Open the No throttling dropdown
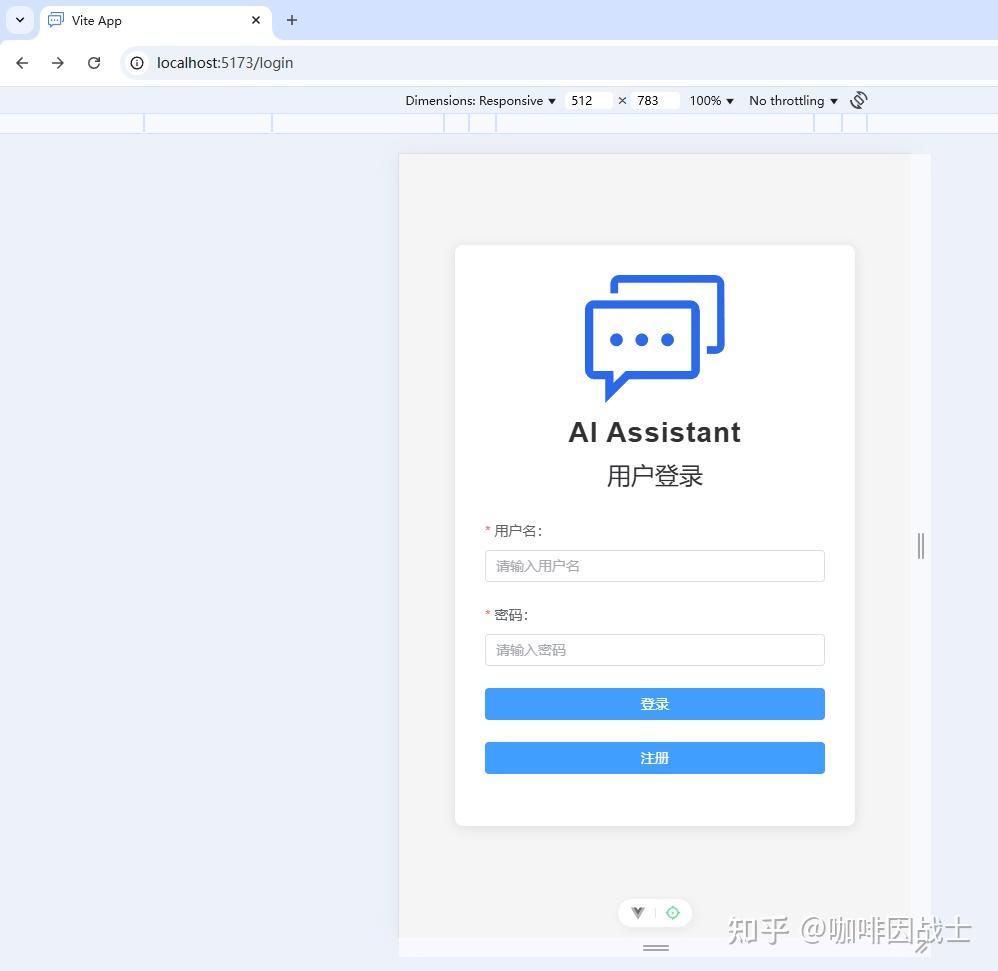The width and height of the screenshot is (998, 971). (792, 100)
